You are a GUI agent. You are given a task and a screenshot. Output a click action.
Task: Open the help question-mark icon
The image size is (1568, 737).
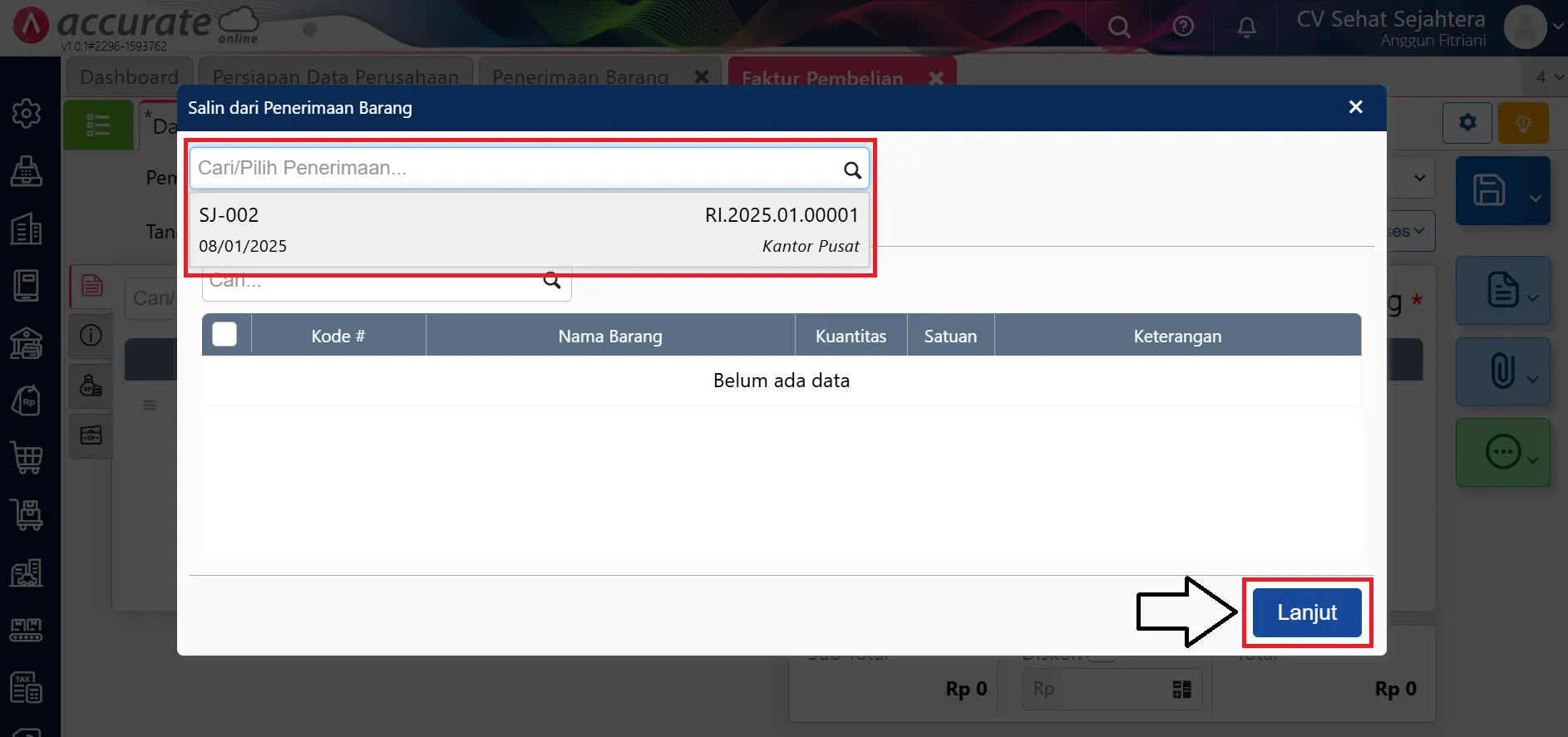pos(1183,27)
